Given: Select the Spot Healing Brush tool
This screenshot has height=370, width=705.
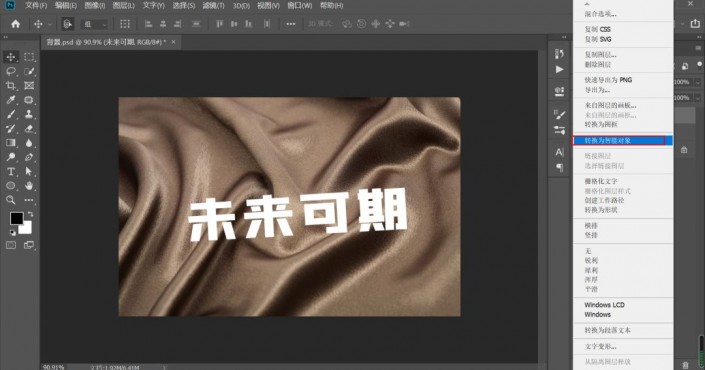Looking at the screenshot, I should pos(29,100).
